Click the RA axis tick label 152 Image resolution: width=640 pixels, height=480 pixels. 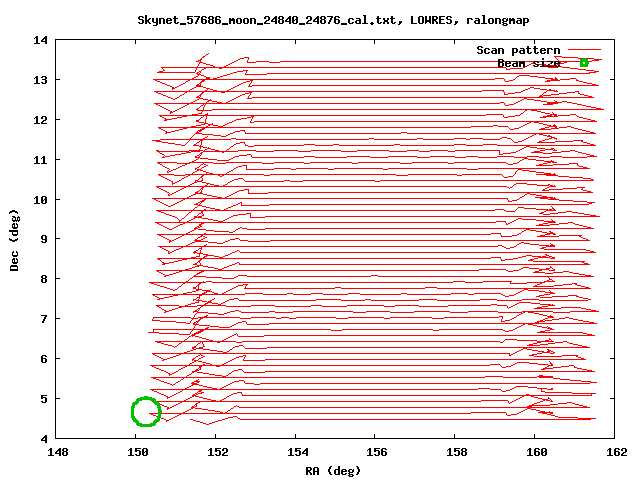[x=218, y=452]
